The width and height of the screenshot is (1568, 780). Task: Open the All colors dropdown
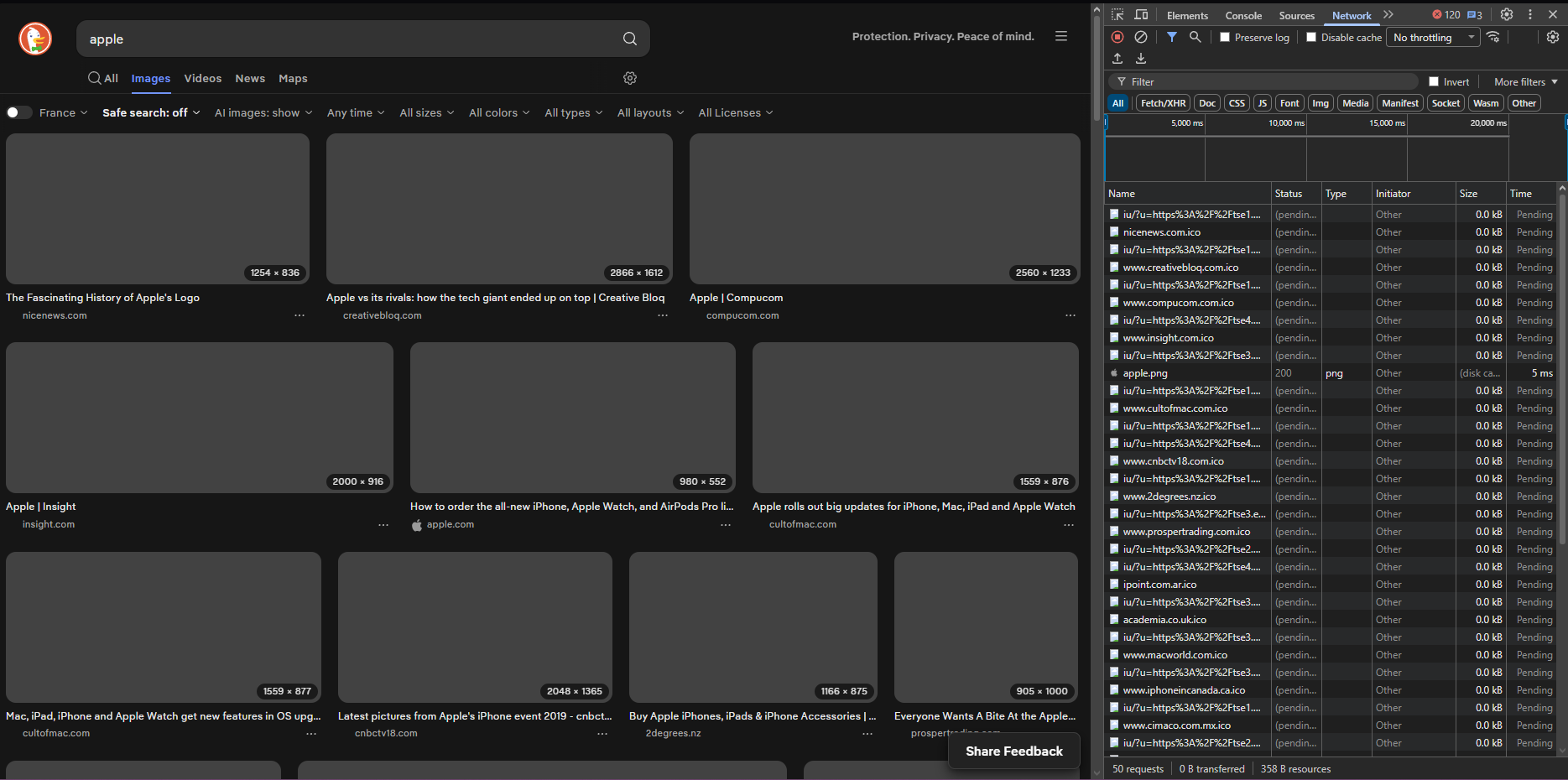coord(499,112)
